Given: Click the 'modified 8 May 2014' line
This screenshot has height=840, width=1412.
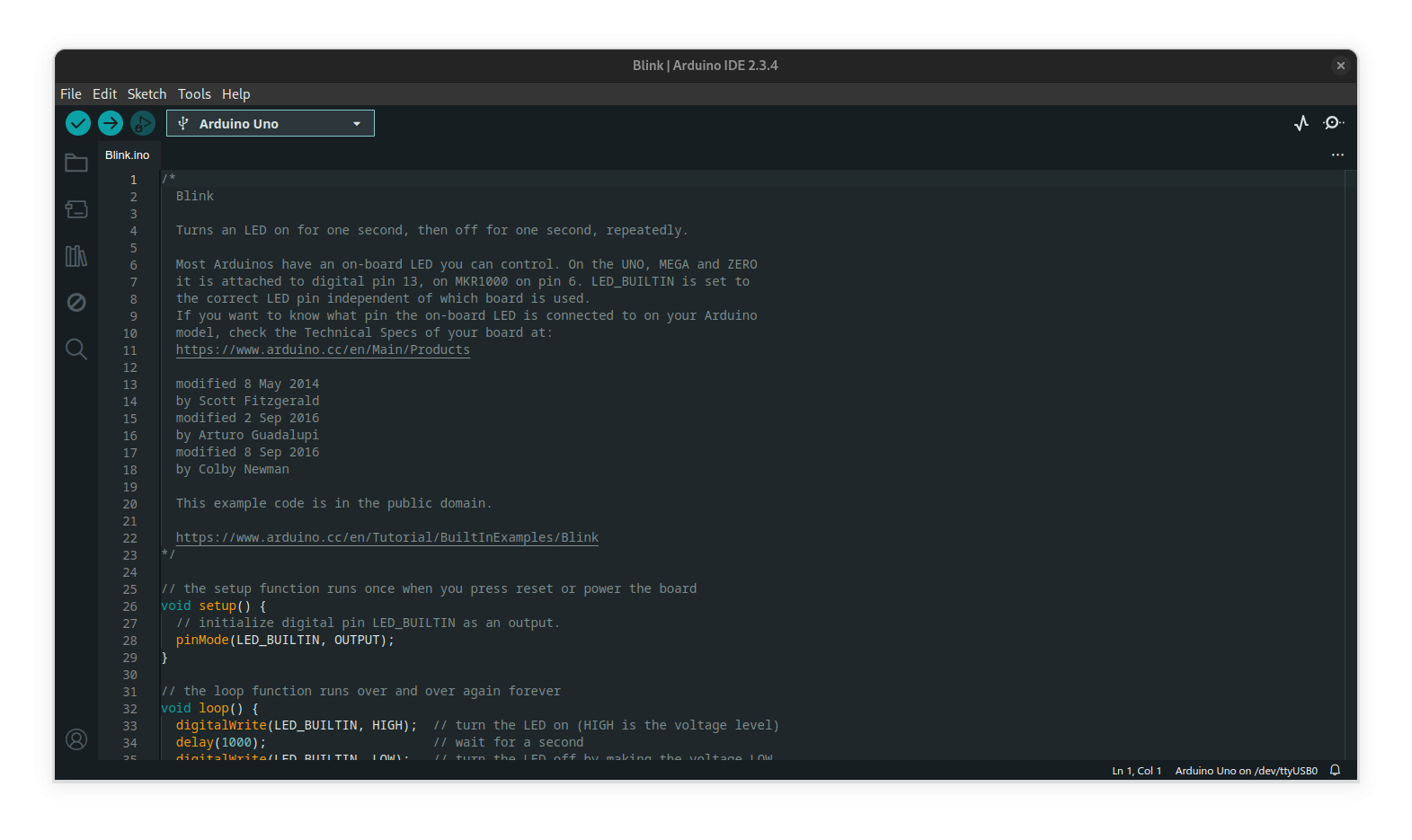Looking at the screenshot, I should click(247, 384).
